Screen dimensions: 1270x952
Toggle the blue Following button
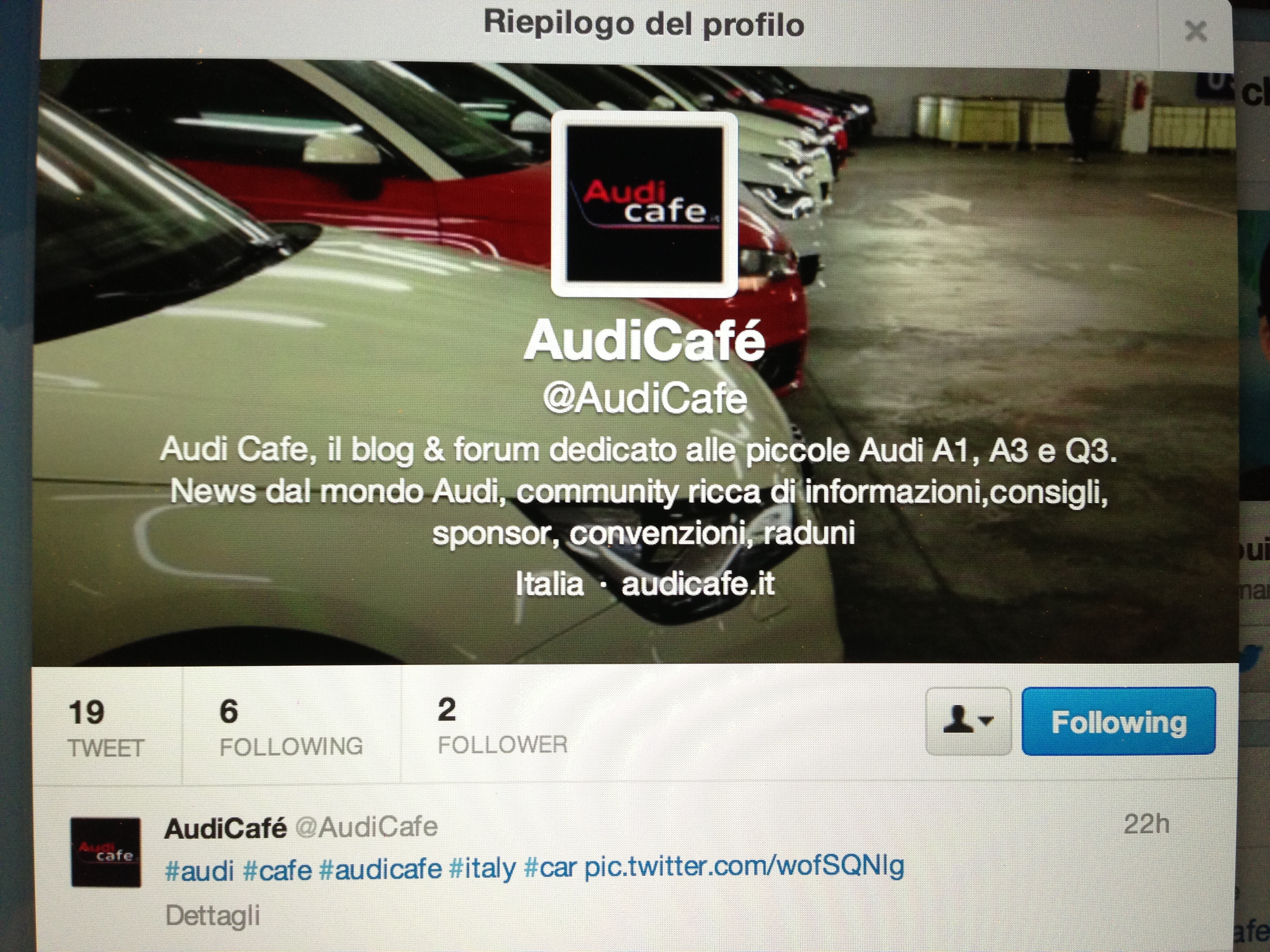[1118, 721]
